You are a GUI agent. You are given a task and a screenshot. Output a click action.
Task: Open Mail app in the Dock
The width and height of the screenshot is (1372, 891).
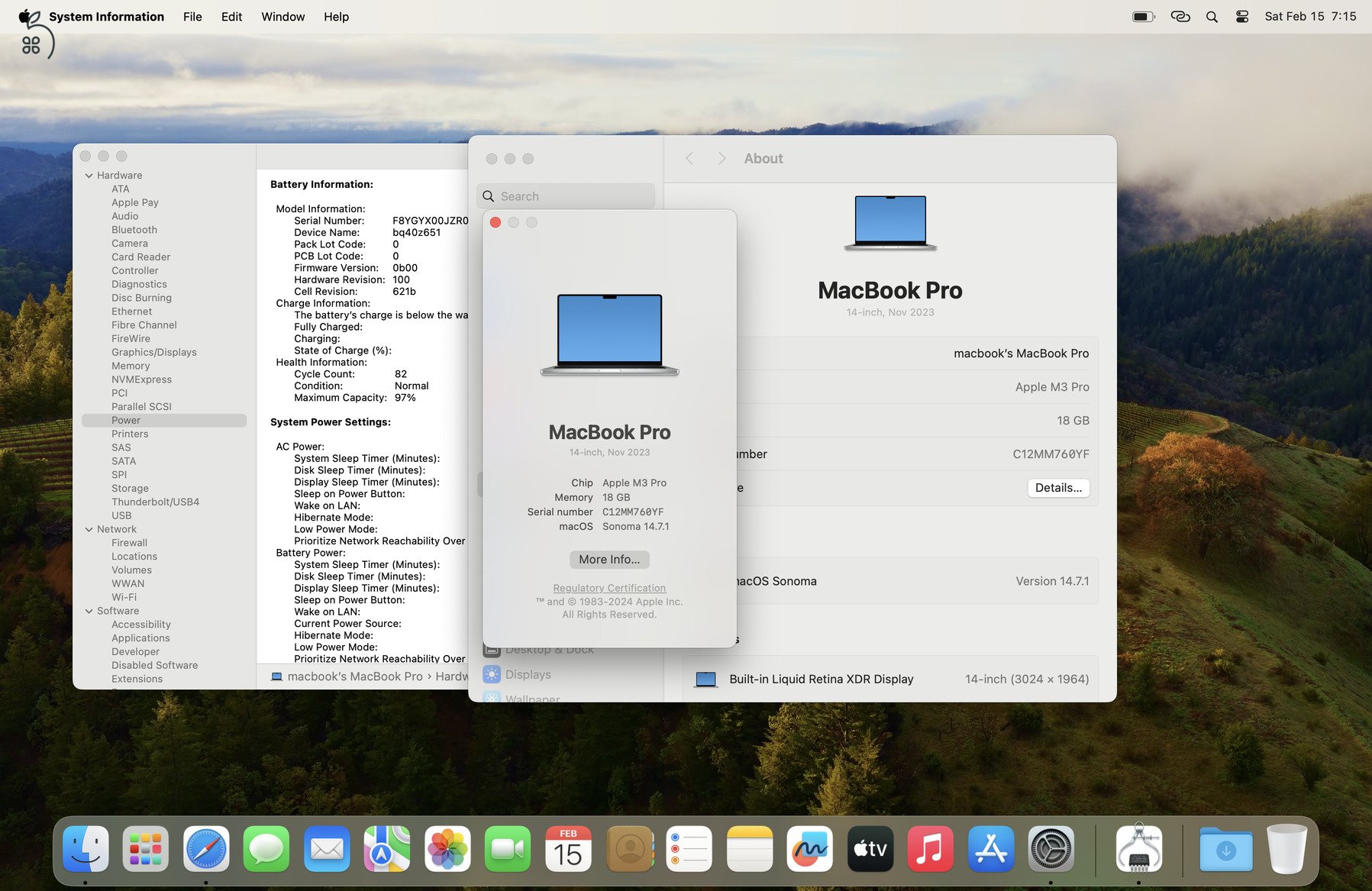coord(327,849)
